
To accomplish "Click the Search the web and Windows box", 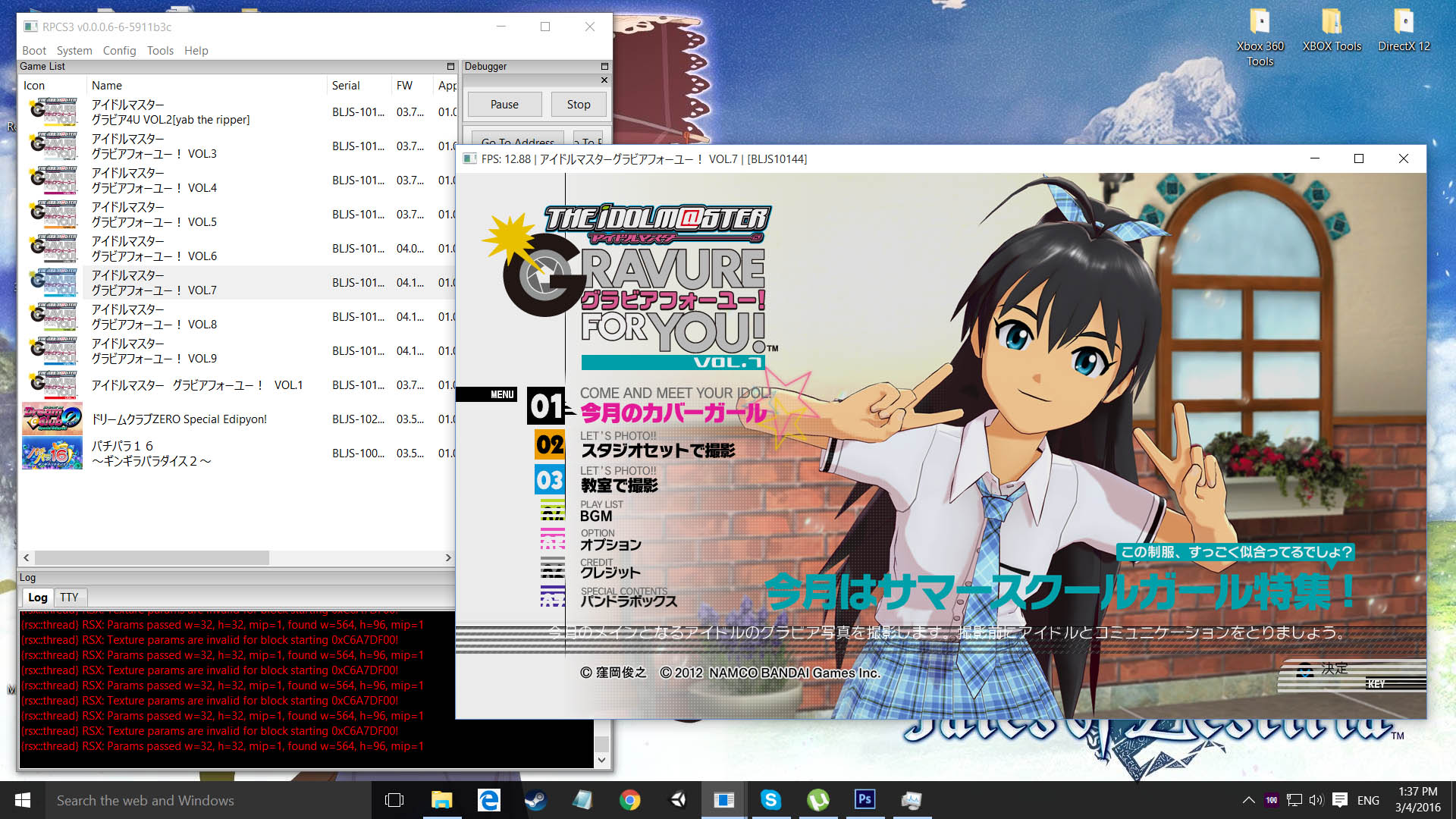I will point(207,800).
